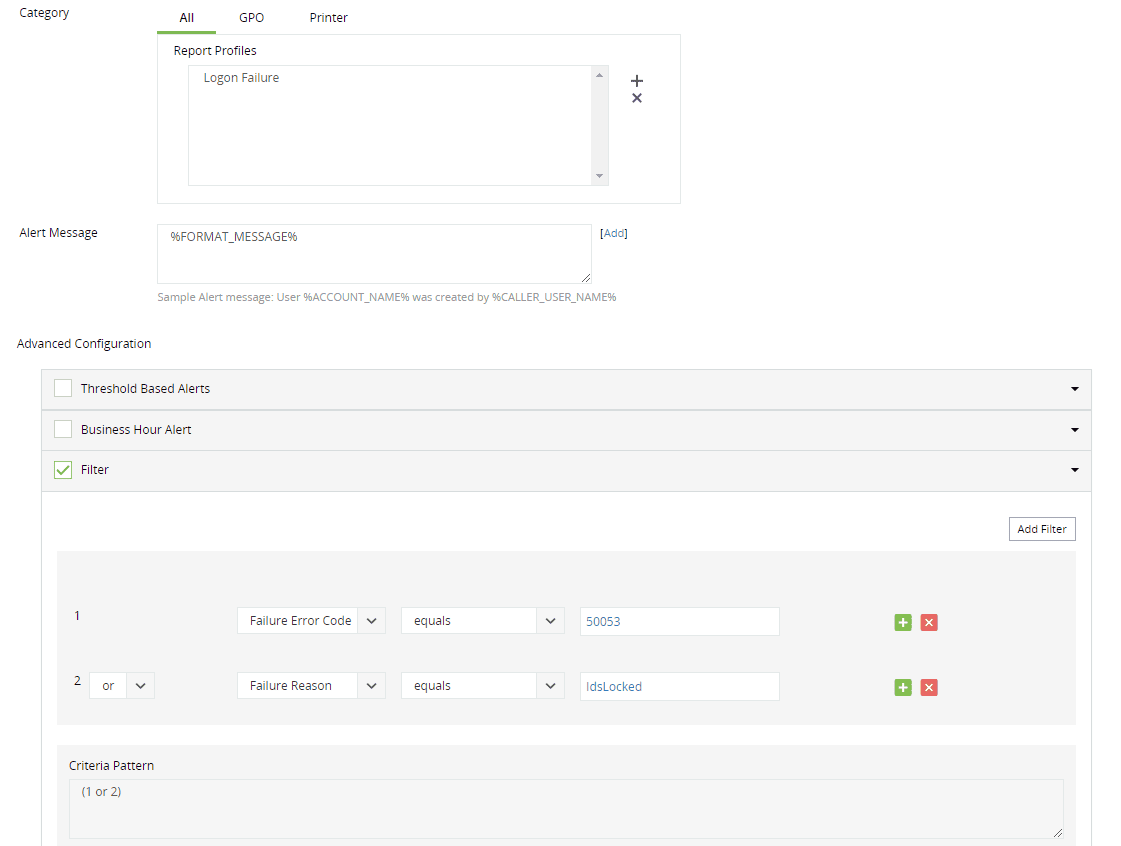Delete filter row 1 with red X
The height and width of the screenshot is (846, 1121).
[x=929, y=622]
